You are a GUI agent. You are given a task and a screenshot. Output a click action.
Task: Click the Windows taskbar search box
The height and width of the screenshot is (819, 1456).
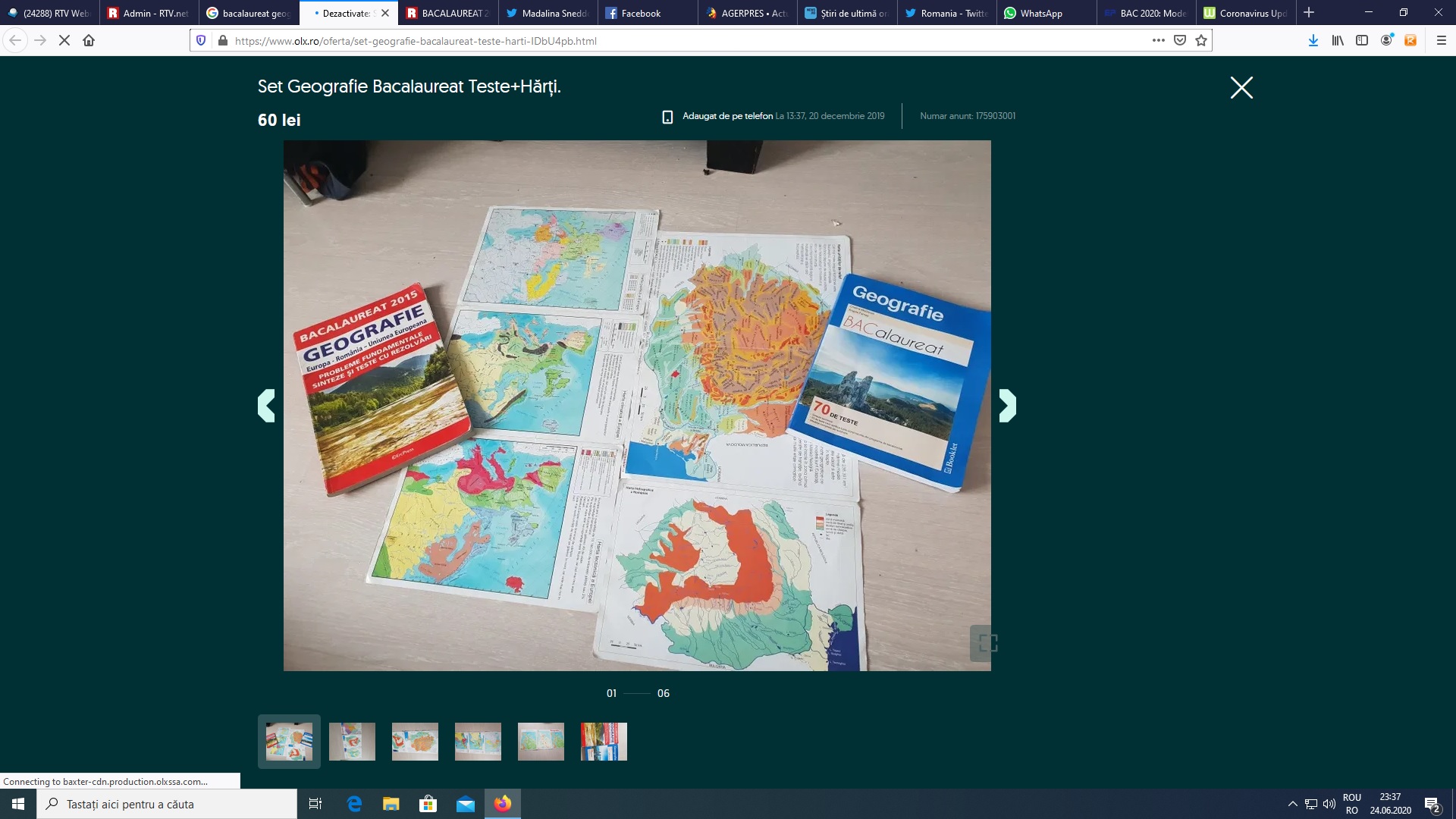[167, 804]
